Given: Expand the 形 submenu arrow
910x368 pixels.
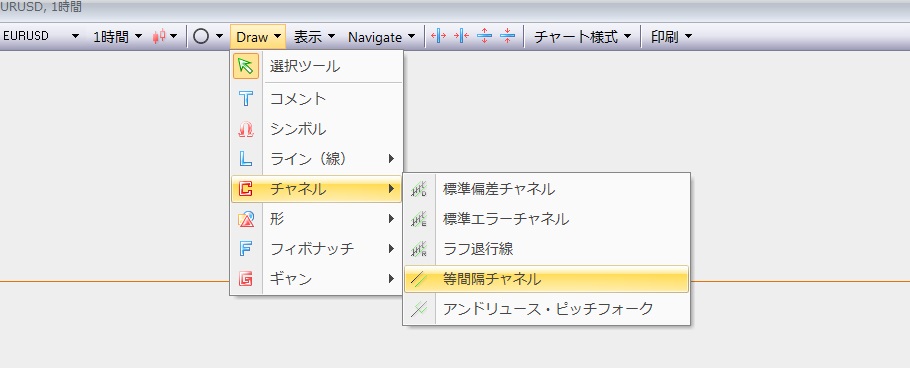Looking at the screenshot, I should tap(392, 219).
